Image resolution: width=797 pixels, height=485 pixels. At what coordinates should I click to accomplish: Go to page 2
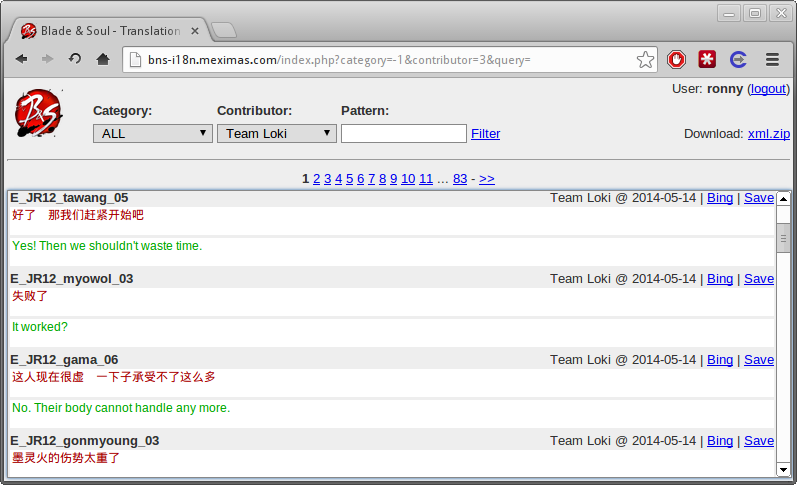(316, 179)
